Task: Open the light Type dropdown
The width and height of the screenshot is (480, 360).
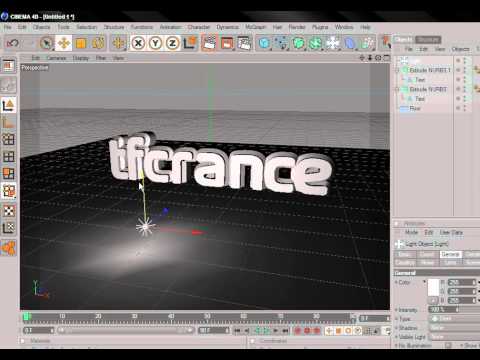Action: tap(454, 319)
